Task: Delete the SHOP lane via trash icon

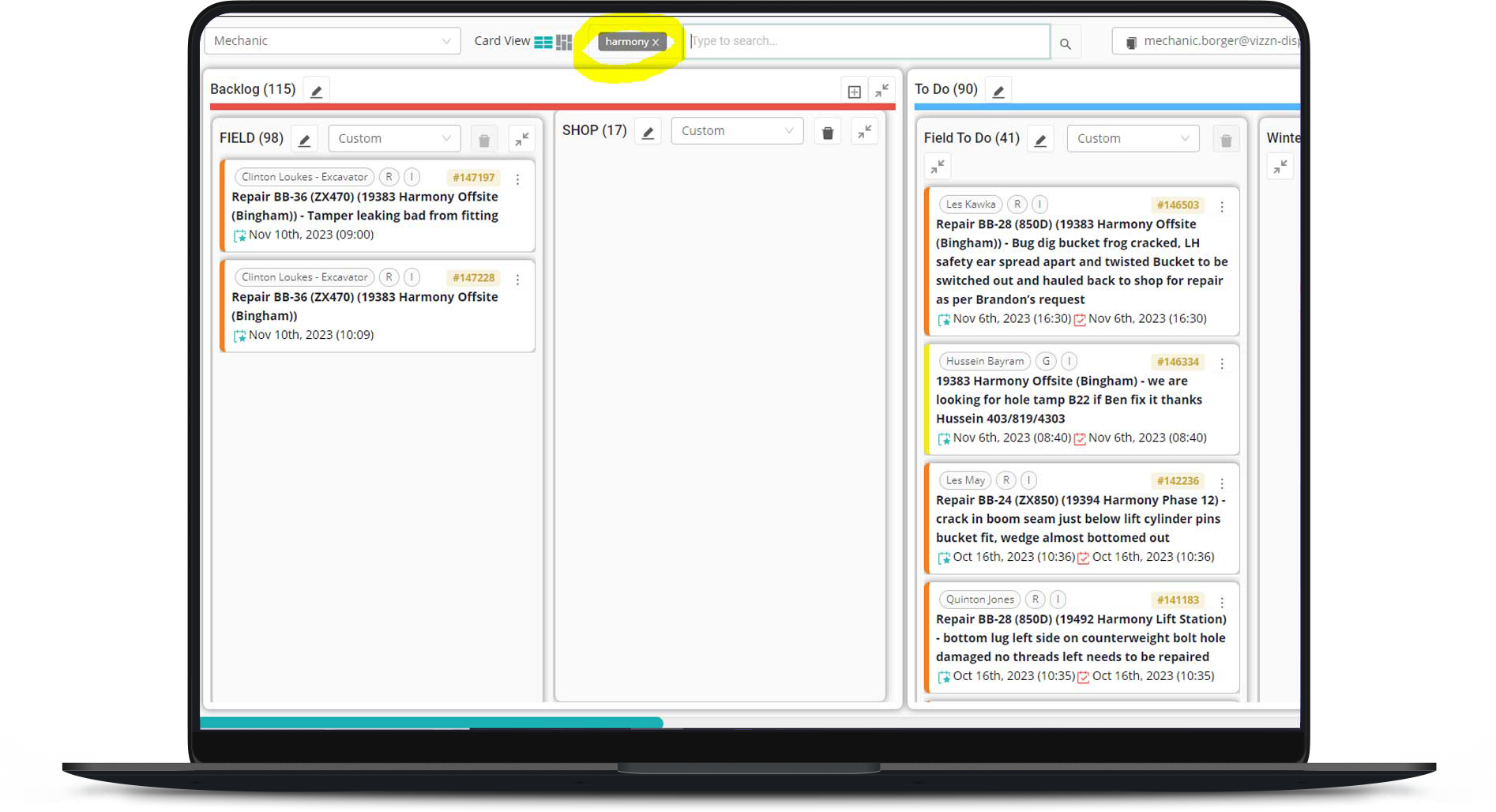Action: 827,133
